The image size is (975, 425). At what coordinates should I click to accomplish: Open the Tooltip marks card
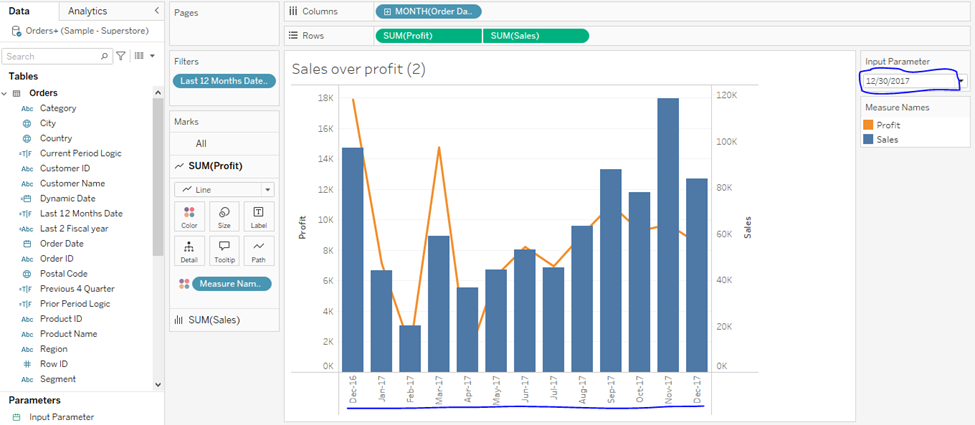[x=224, y=250]
